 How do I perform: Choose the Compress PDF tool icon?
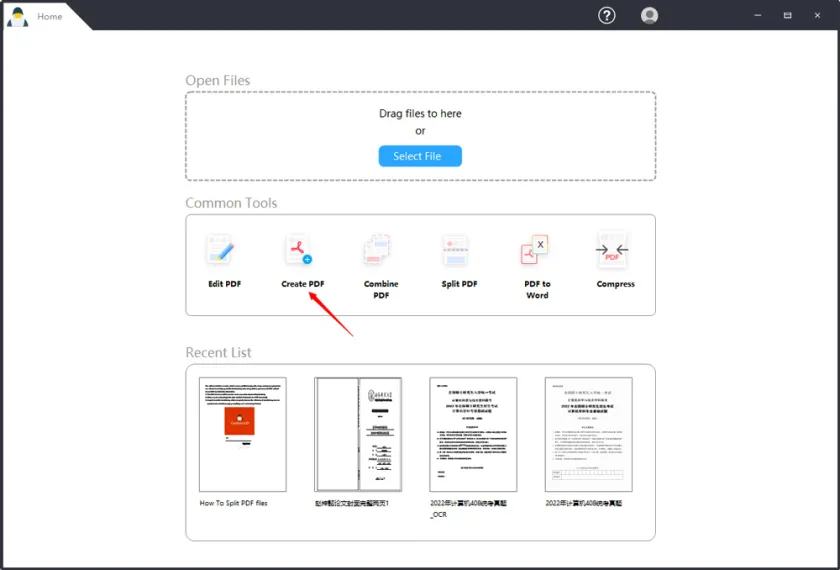[612, 250]
